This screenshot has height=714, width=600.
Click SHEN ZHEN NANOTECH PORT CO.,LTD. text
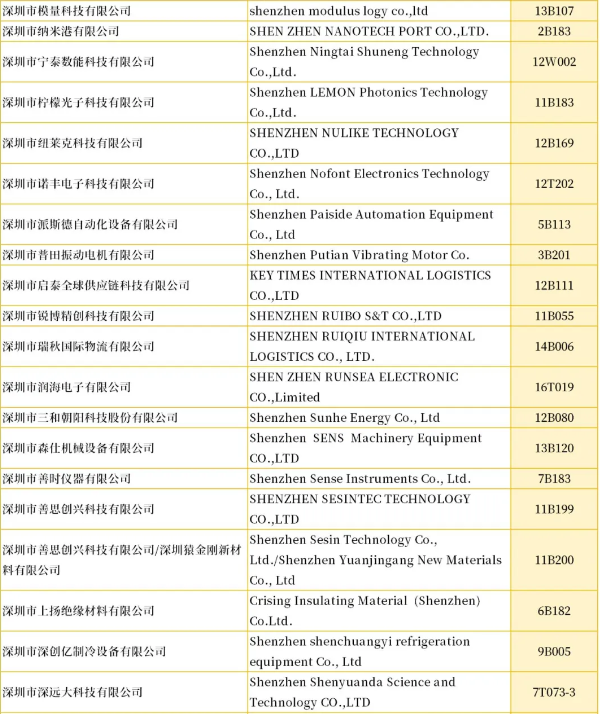(x=369, y=31)
